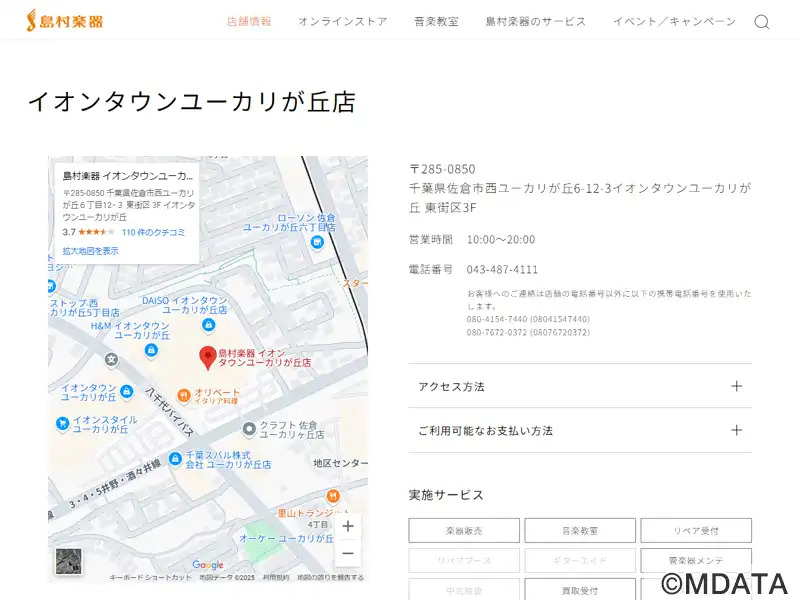Click the 管楽器メンテ service button

(696, 560)
